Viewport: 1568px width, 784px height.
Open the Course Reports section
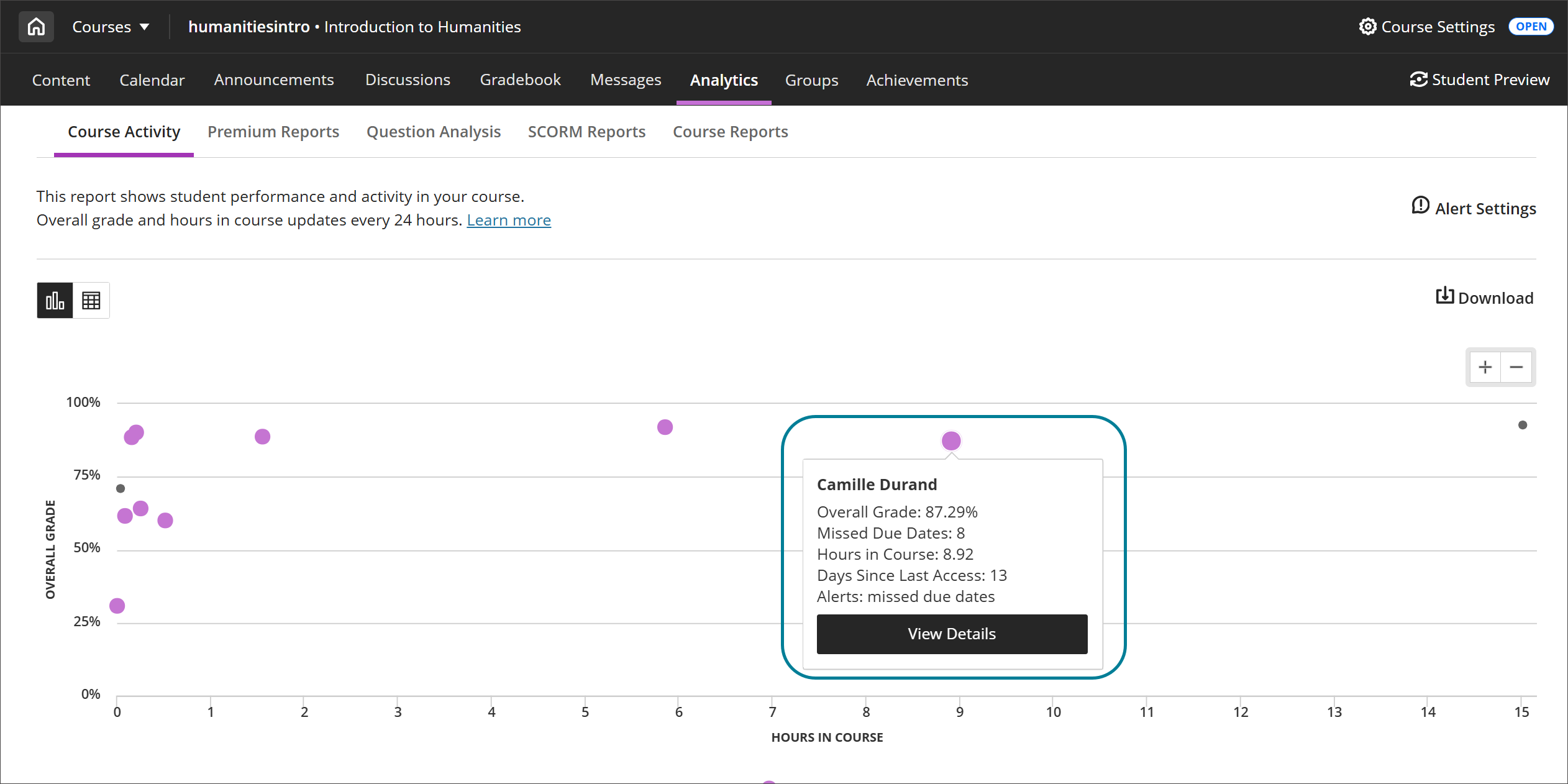coord(731,132)
